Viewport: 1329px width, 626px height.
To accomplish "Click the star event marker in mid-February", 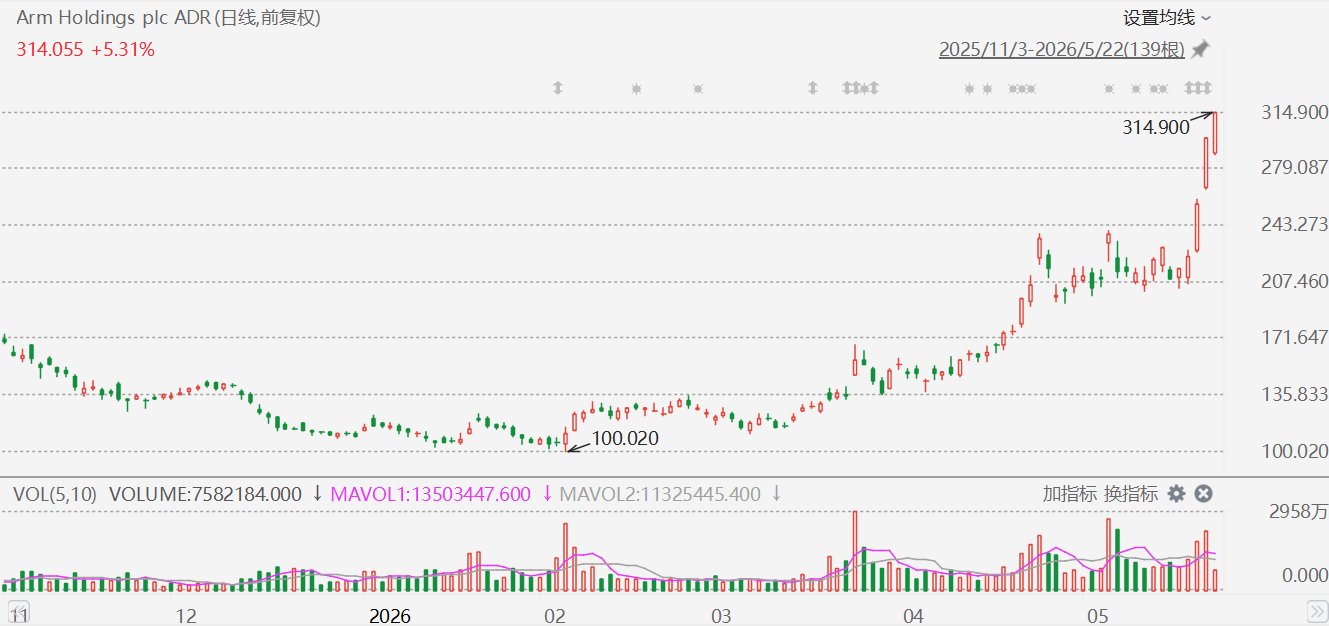I will click(x=636, y=88).
